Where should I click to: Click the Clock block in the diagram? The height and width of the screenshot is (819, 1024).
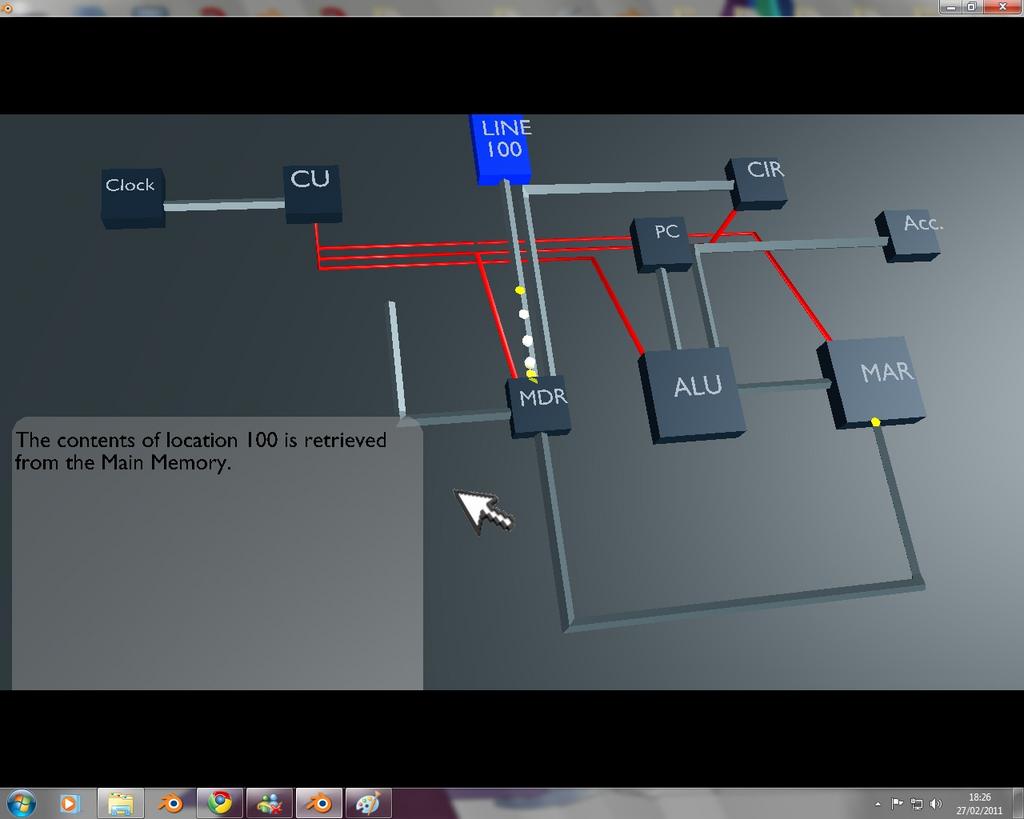(133, 198)
